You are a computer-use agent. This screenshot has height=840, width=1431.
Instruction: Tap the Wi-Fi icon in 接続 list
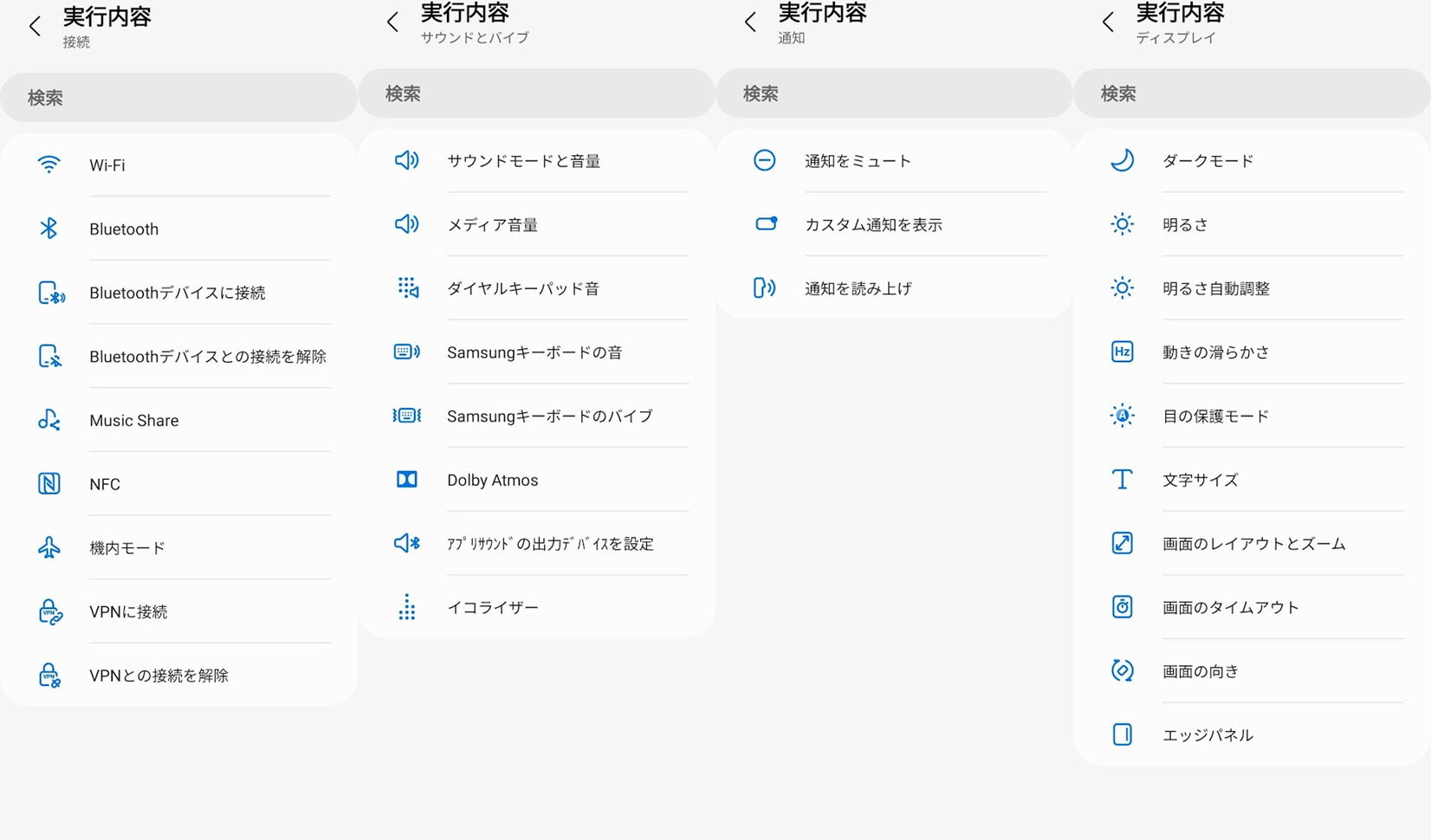pos(49,165)
